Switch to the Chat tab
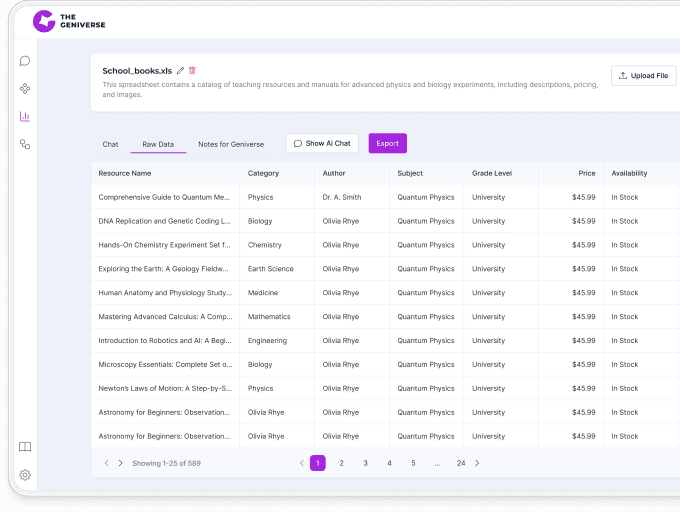This screenshot has width=680, height=512. (x=110, y=144)
